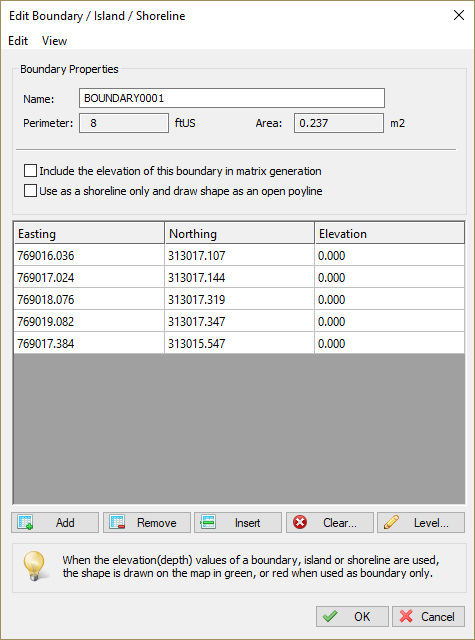Open the View menu

54,41
